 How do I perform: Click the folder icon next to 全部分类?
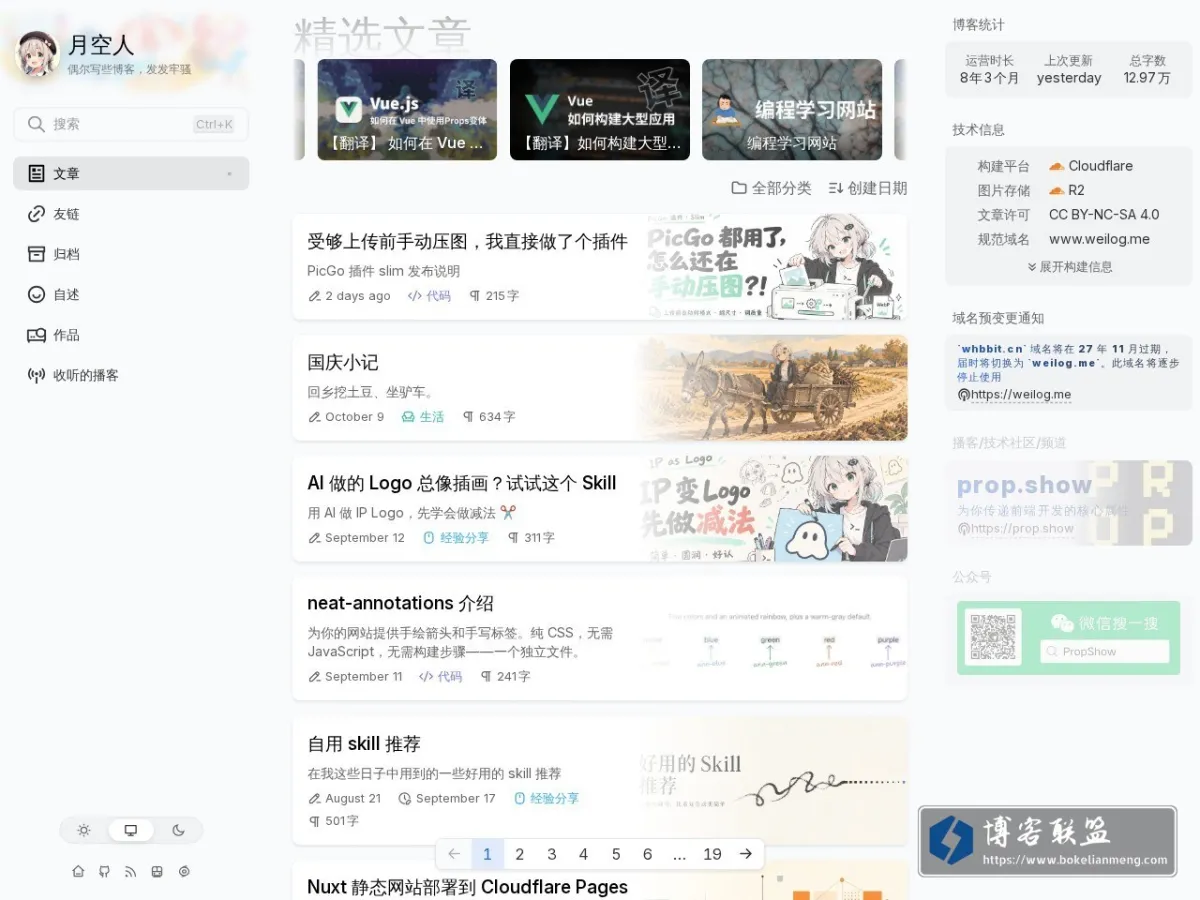click(x=739, y=188)
